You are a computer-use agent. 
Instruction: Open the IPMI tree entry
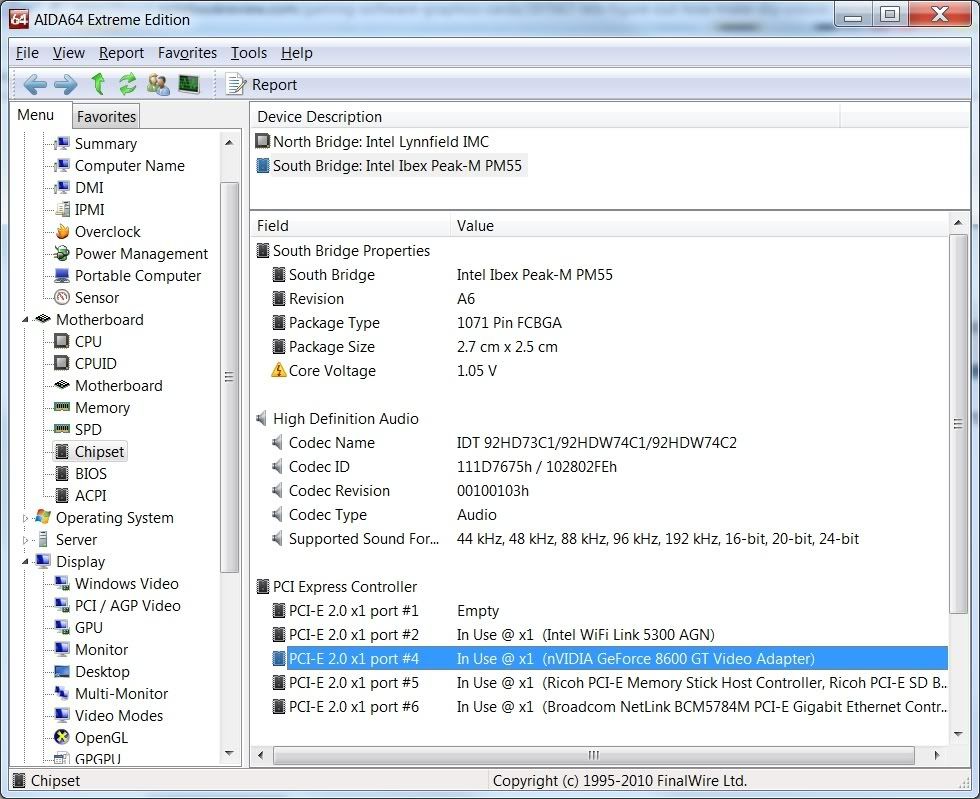[89, 209]
